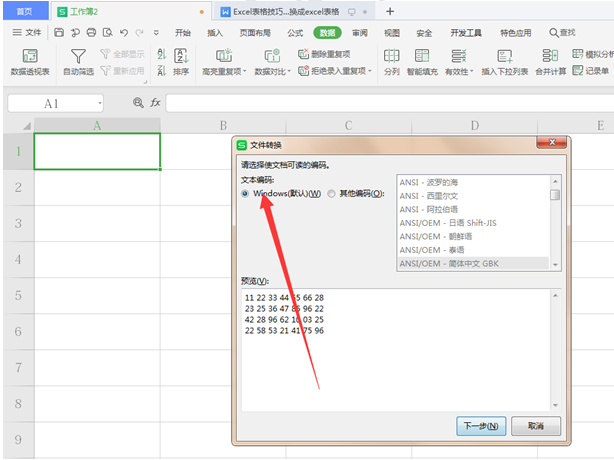Click the 自动筛选 filter funnel icon
Image resolution: width=614 pixels, height=460 pixels.
tap(78, 57)
